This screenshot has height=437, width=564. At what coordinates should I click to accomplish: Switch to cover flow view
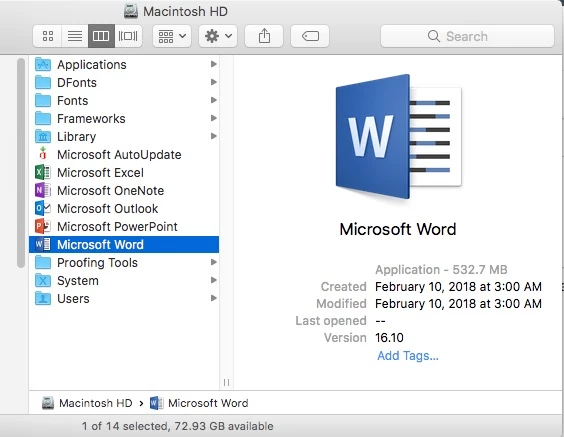pyautogui.click(x=128, y=36)
